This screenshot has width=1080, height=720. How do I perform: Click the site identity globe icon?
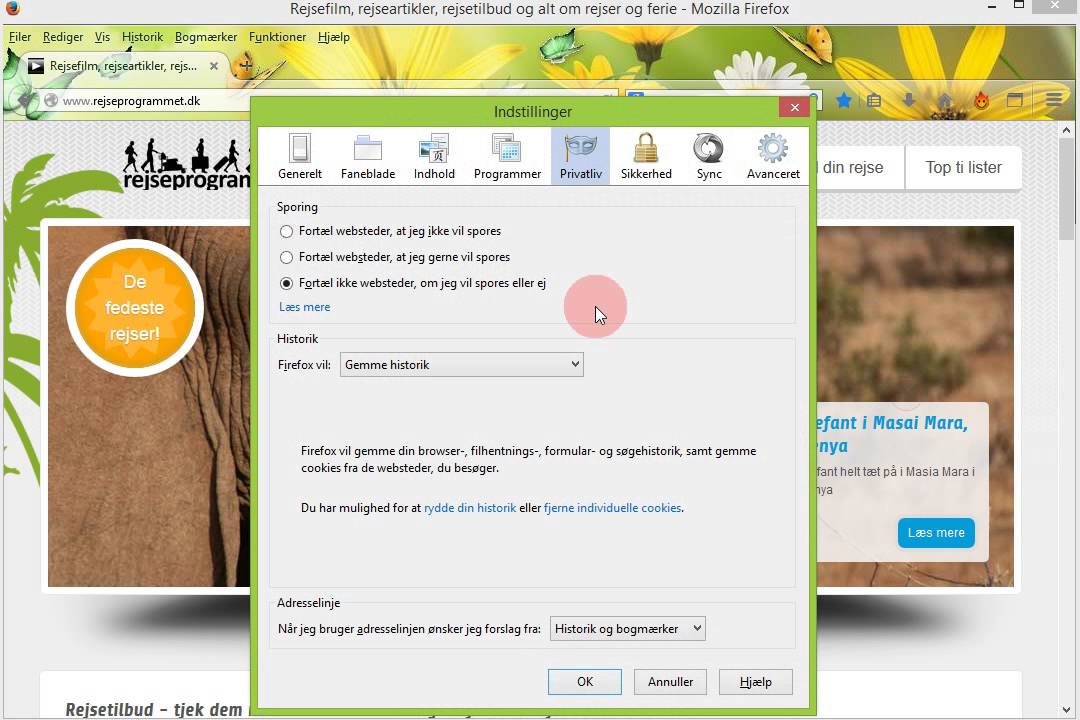(x=50, y=101)
